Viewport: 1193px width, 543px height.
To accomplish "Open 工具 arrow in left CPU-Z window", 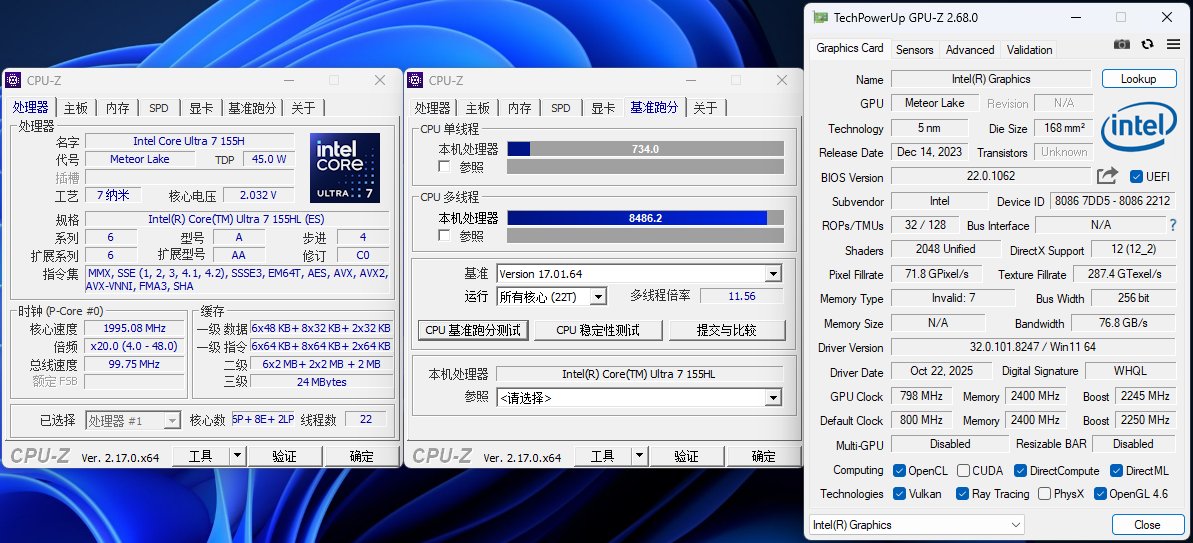I will pyautogui.click(x=237, y=456).
